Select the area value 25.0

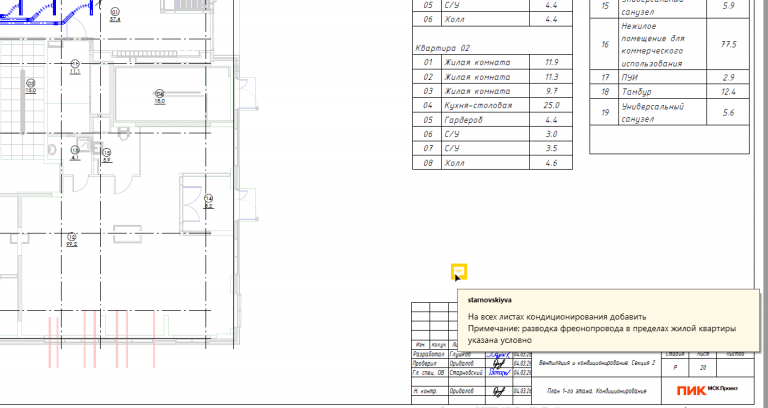pos(551,105)
